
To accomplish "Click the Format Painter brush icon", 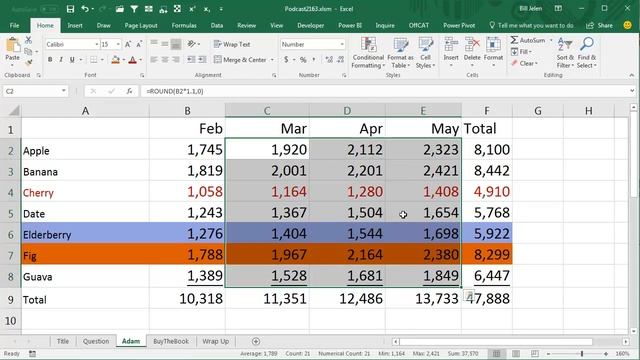I will tap(28, 62).
